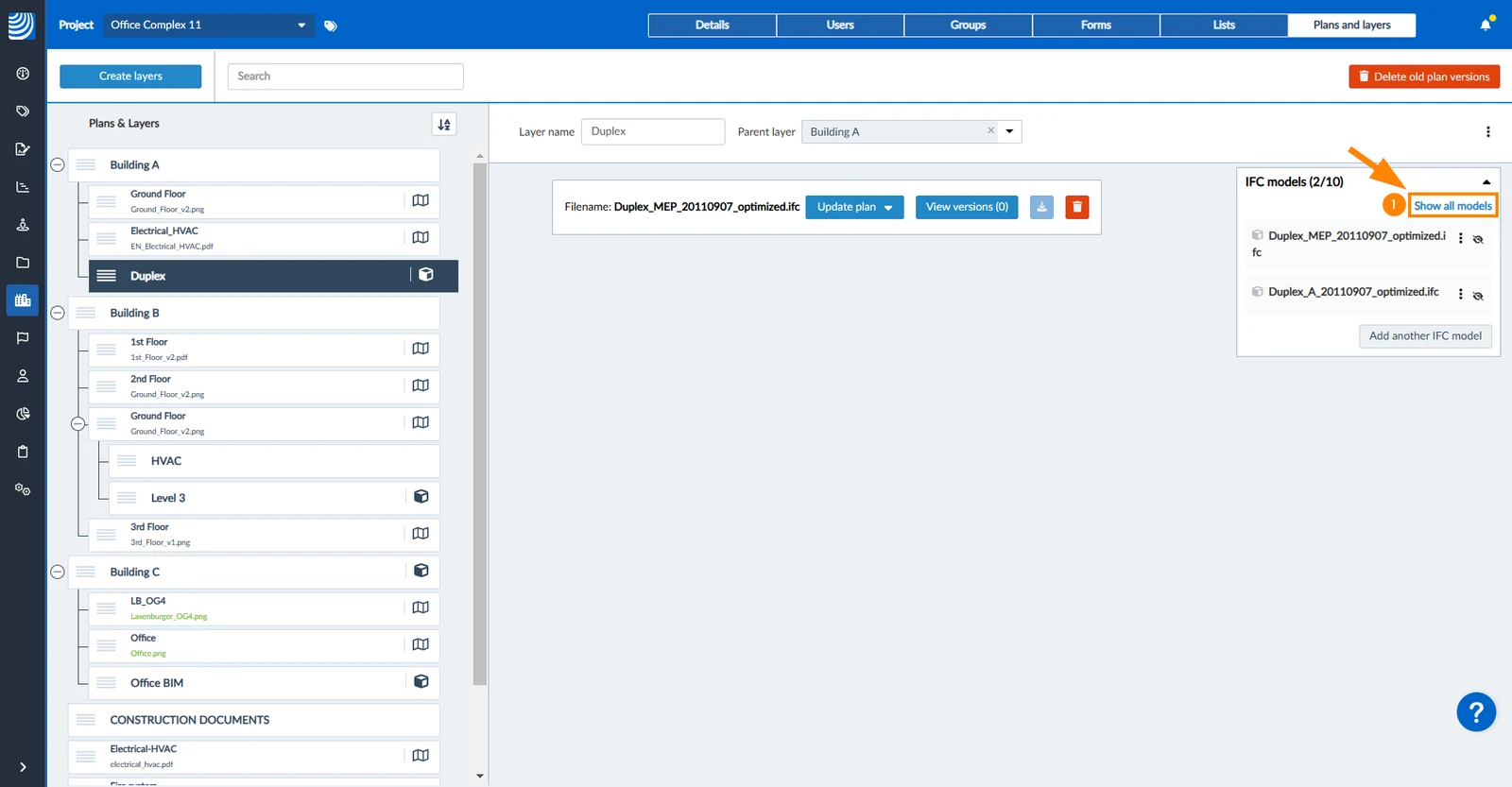This screenshot has height=787, width=1512.
Task: Click View versions (0) button
Action: [x=967, y=207]
